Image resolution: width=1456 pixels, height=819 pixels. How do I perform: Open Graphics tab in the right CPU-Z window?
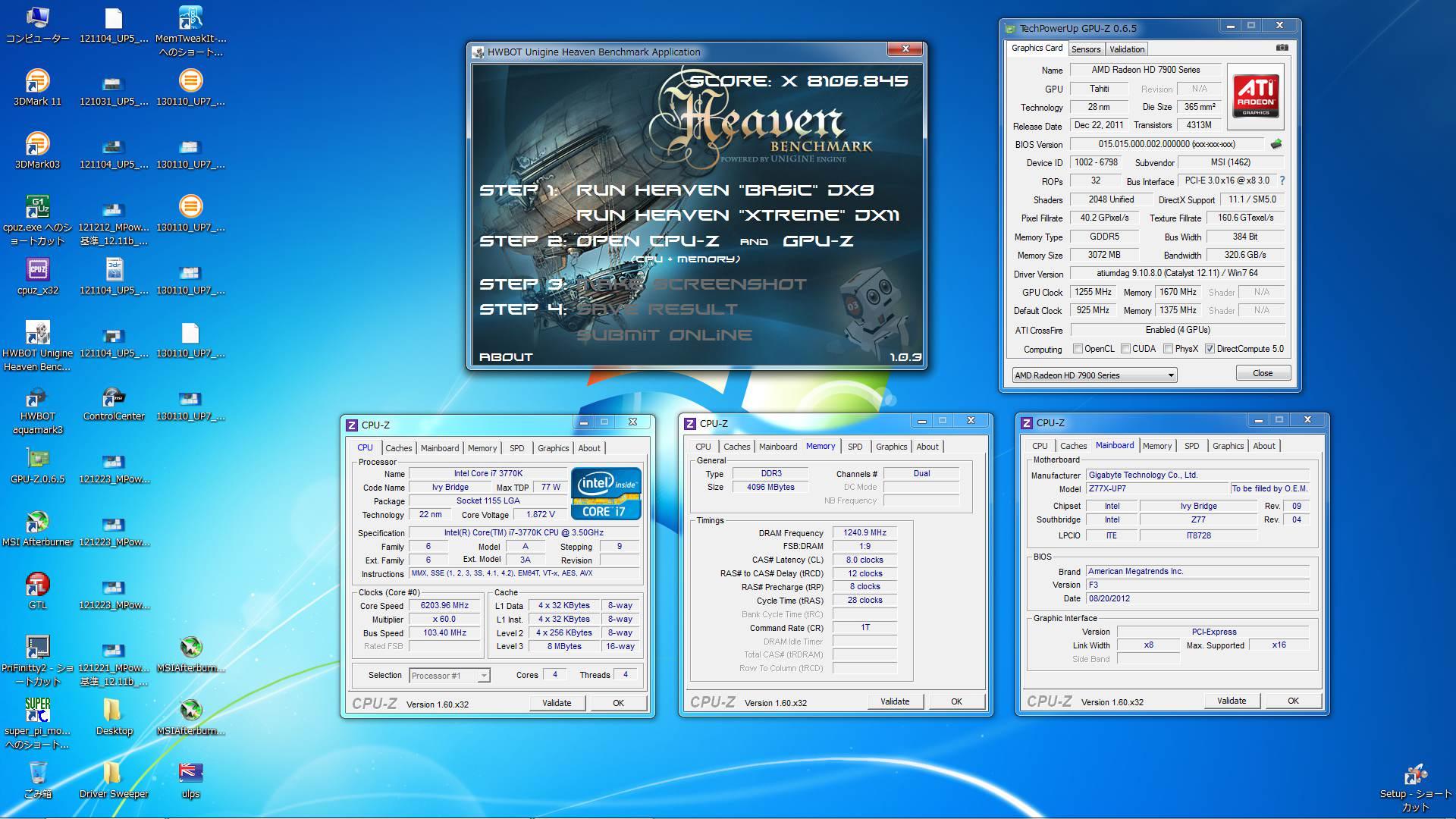point(1228,446)
